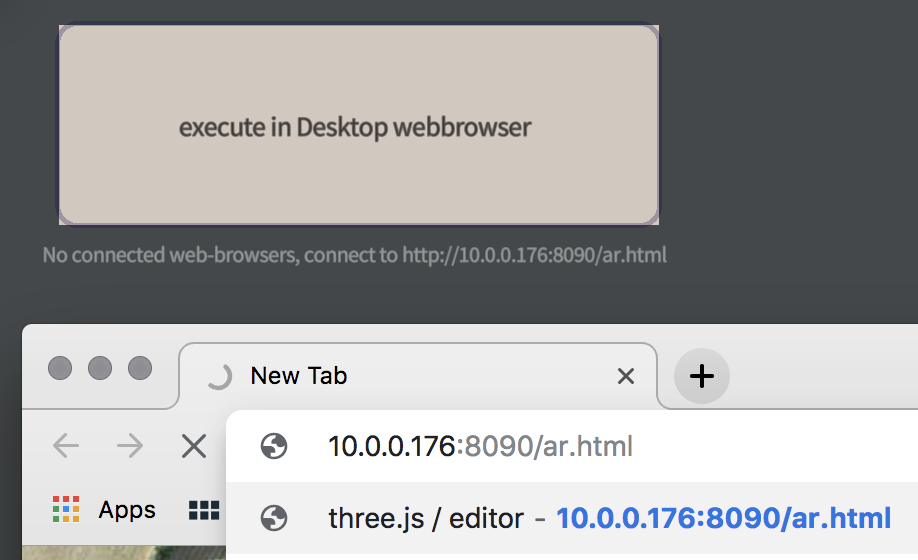Go back with the left arrow
This screenshot has height=560, width=918.
[66, 446]
